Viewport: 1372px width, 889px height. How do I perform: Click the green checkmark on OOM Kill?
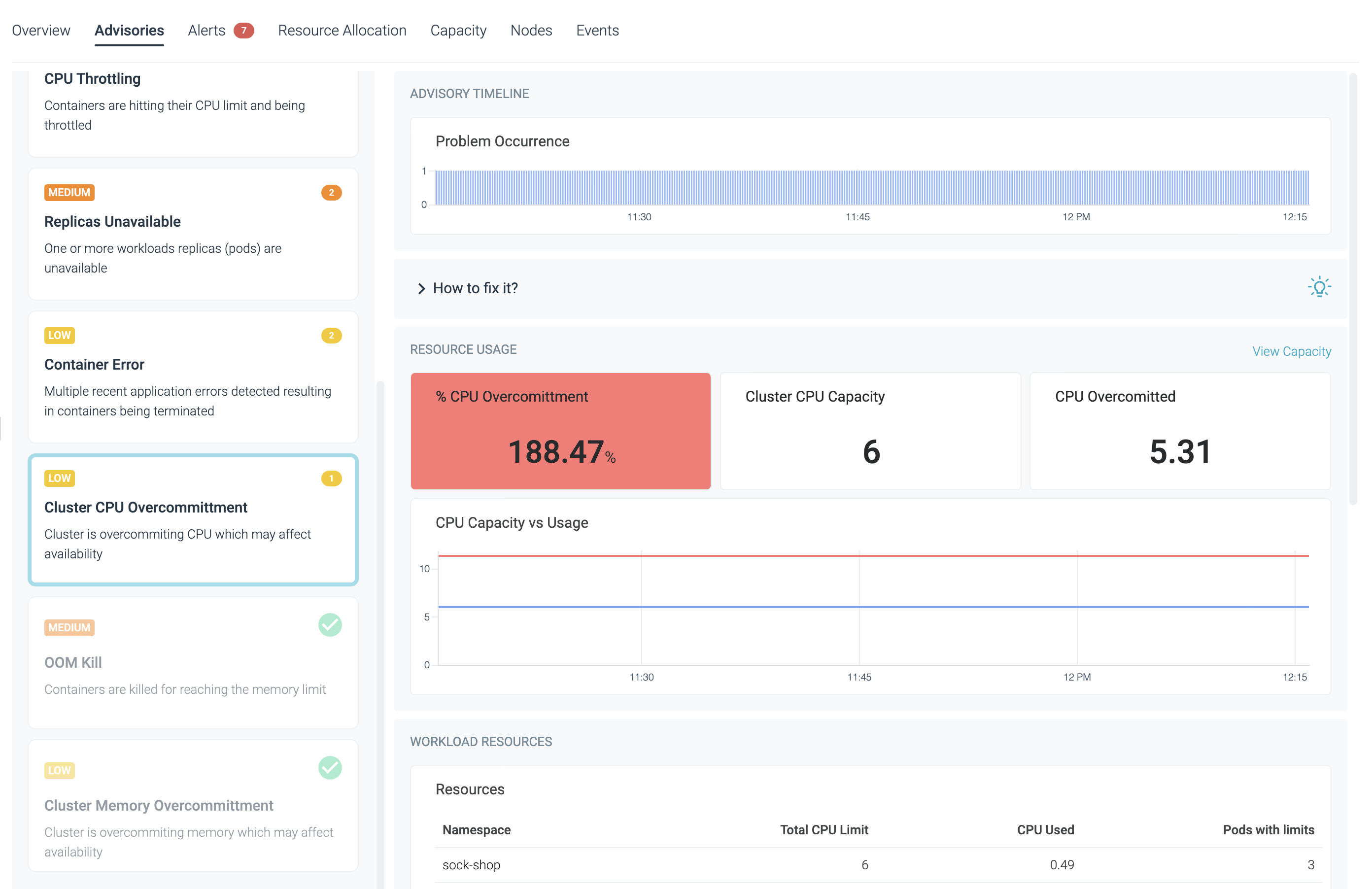click(330, 625)
